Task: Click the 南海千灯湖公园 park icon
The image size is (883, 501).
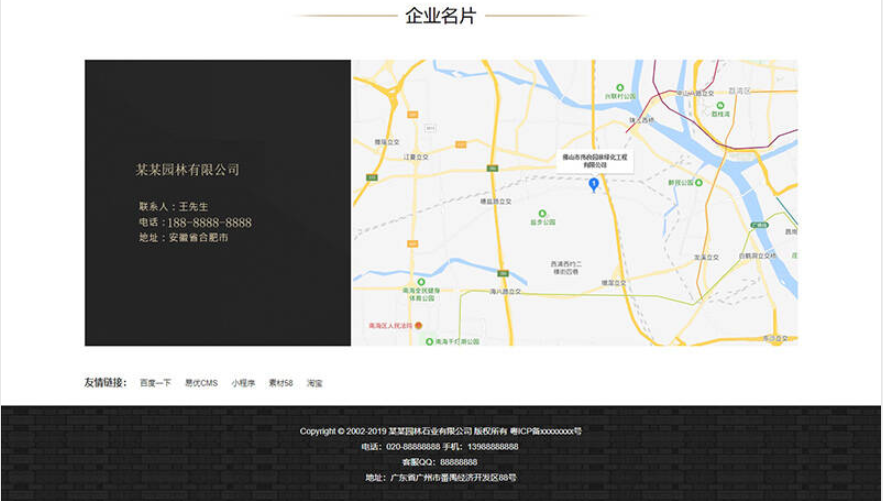Action: pyautogui.click(x=431, y=341)
